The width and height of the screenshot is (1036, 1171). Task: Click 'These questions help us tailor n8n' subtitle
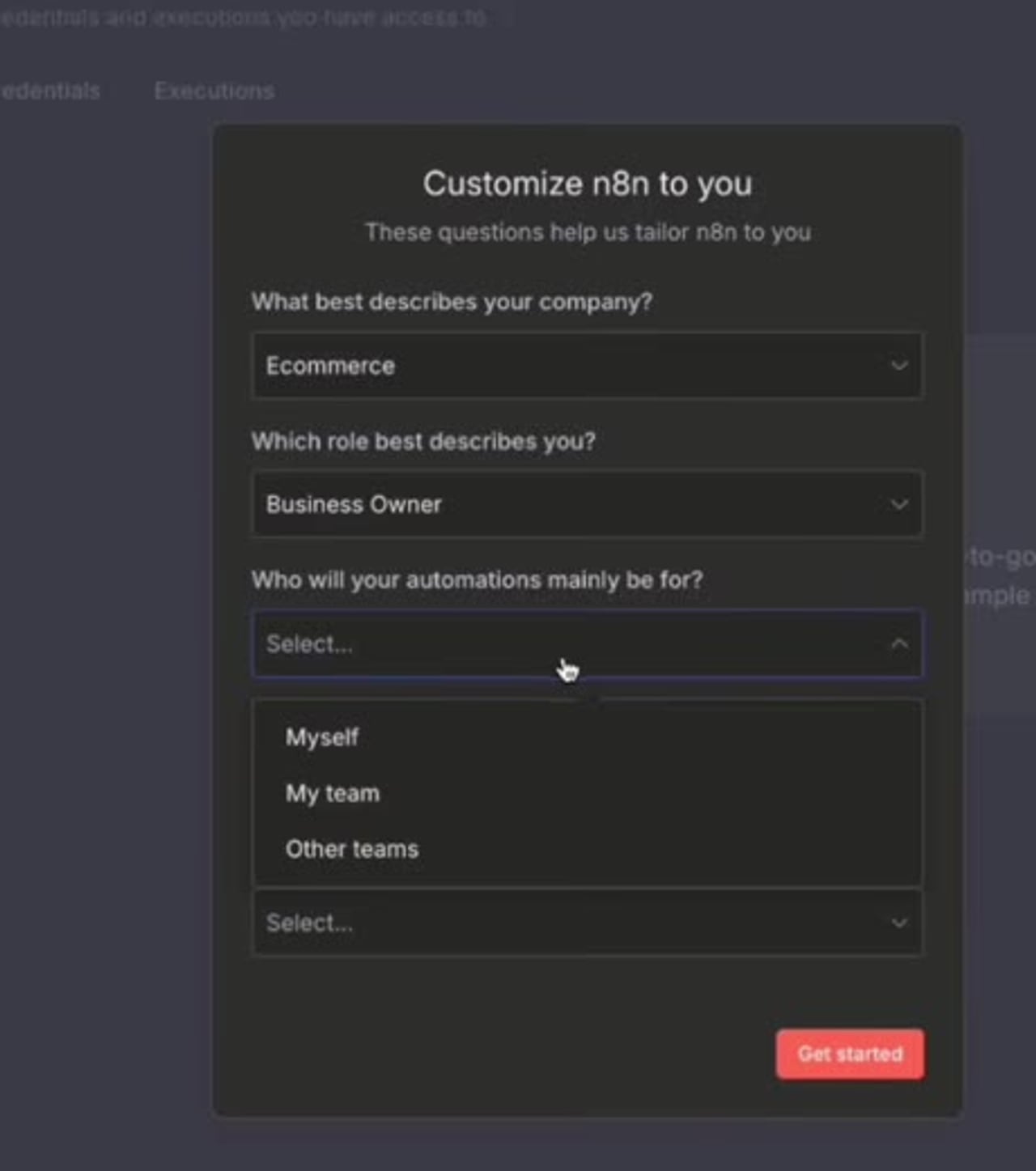point(588,232)
